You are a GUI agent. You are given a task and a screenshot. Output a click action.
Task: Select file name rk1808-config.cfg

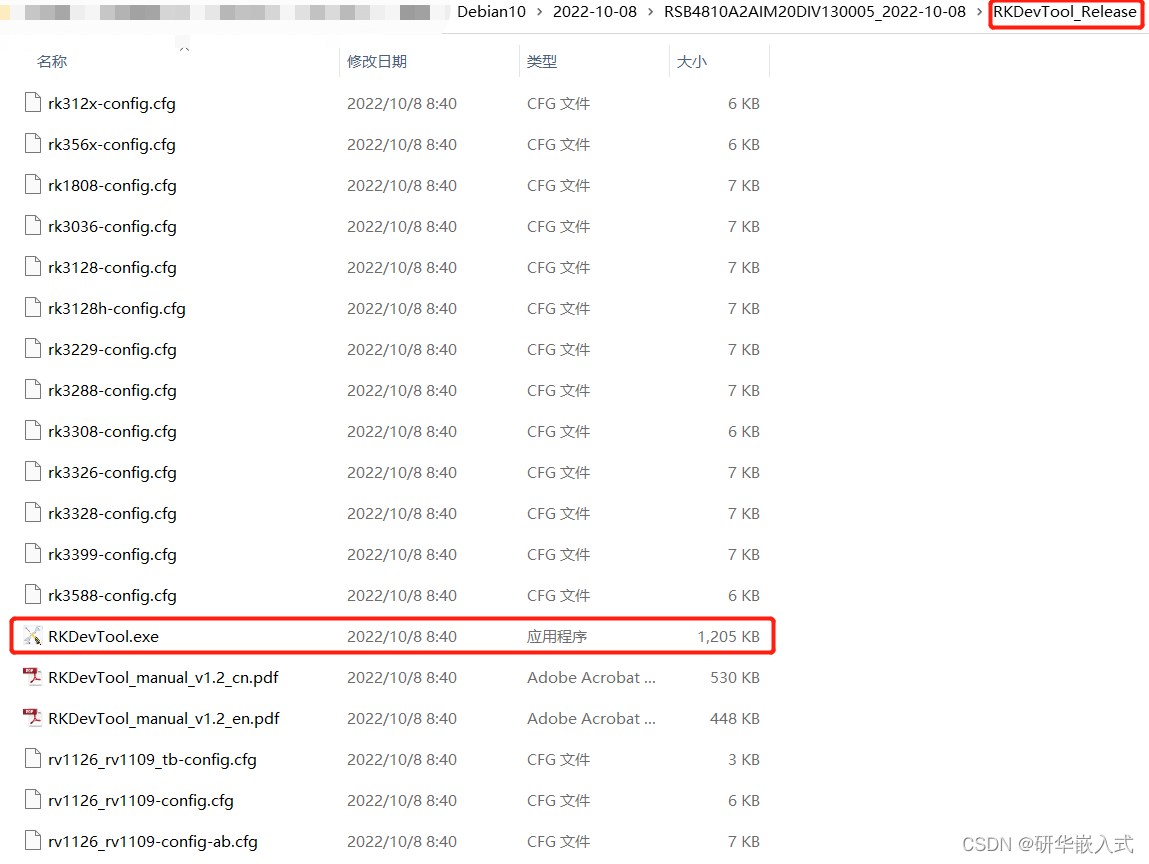pyautogui.click(x=112, y=185)
